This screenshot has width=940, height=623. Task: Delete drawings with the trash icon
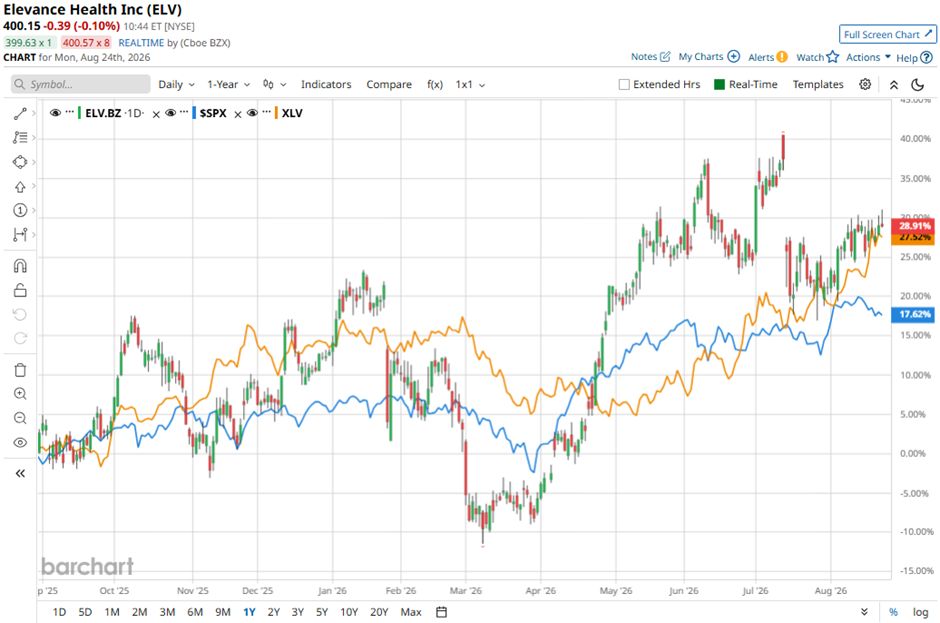20,370
